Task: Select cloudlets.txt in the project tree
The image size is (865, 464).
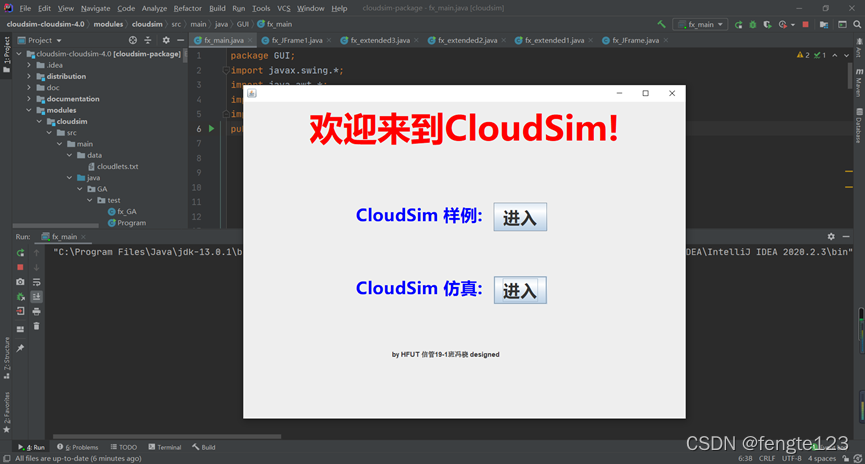Action: [x=113, y=166]
